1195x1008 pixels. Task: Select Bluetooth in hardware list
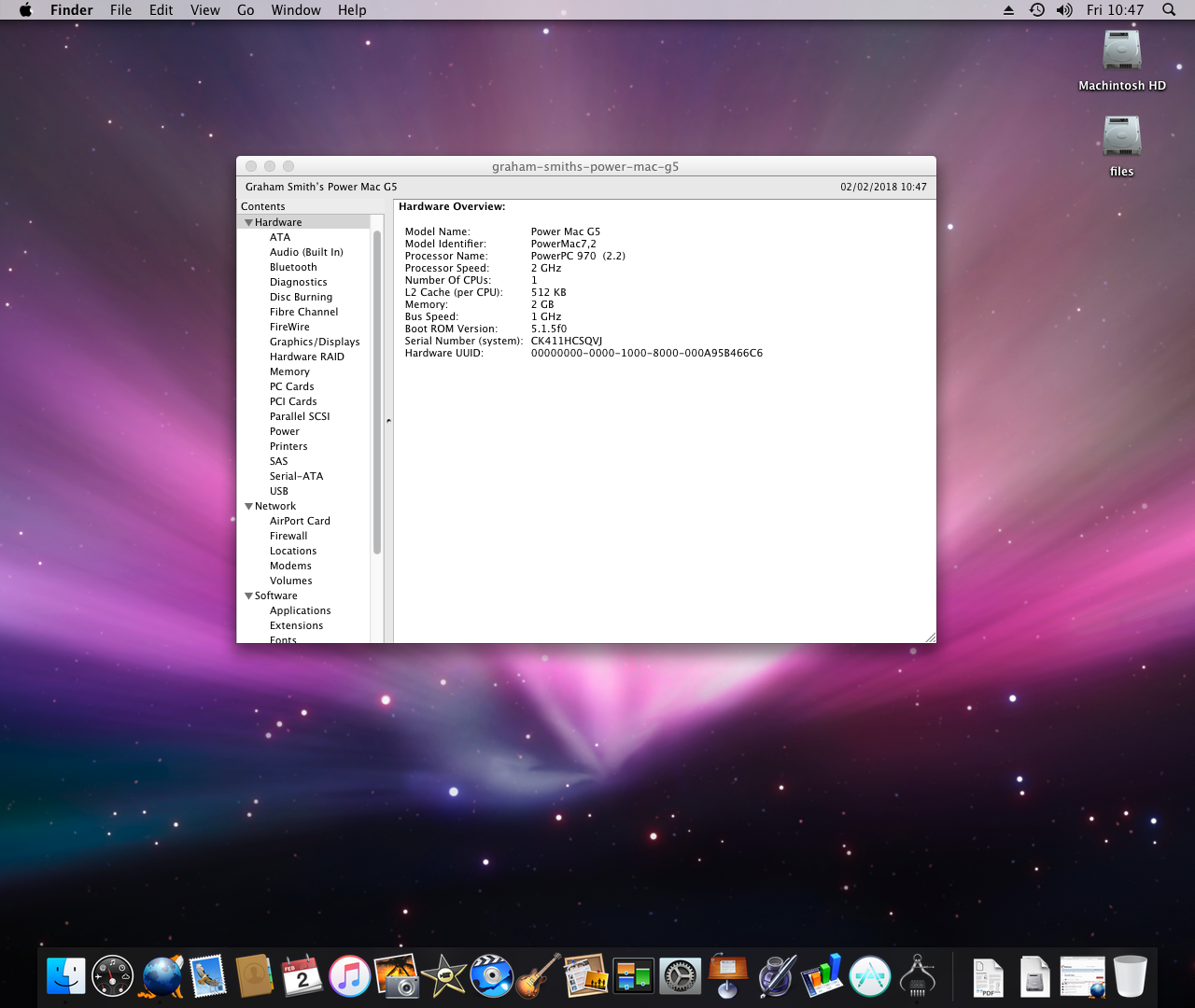(293, 267)
